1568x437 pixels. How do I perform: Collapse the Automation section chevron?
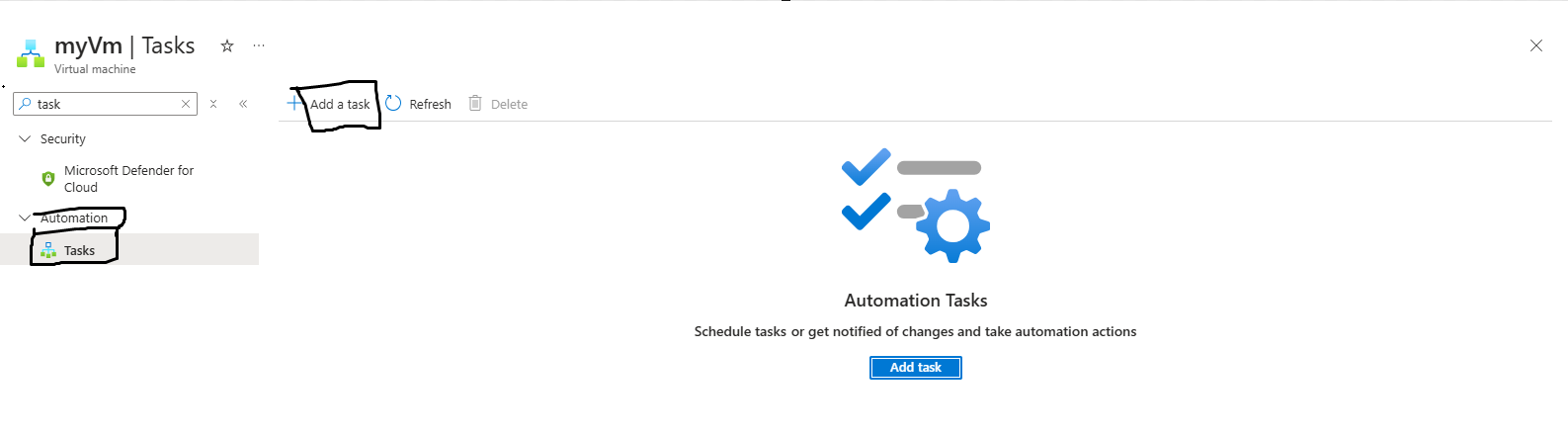point(25,218)
